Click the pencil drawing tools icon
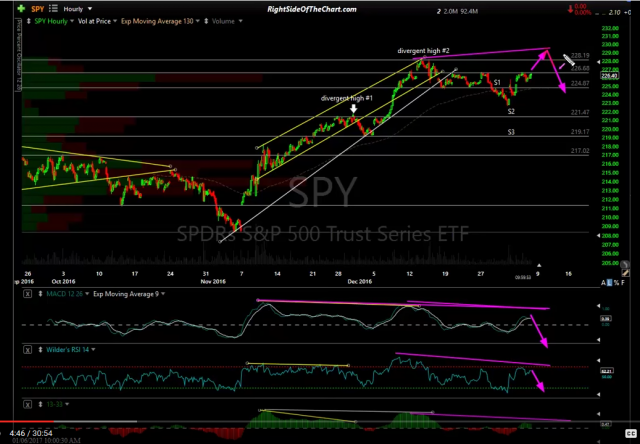The image size is (640, 444). coord(625,273)
